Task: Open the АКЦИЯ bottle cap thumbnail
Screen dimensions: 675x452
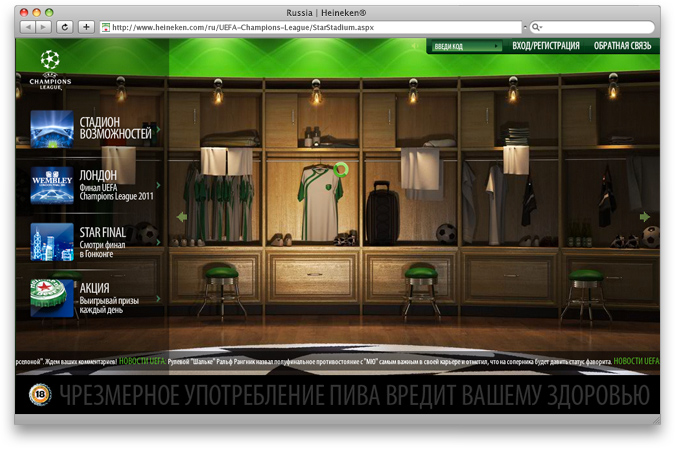Action: tap(52, 298)
